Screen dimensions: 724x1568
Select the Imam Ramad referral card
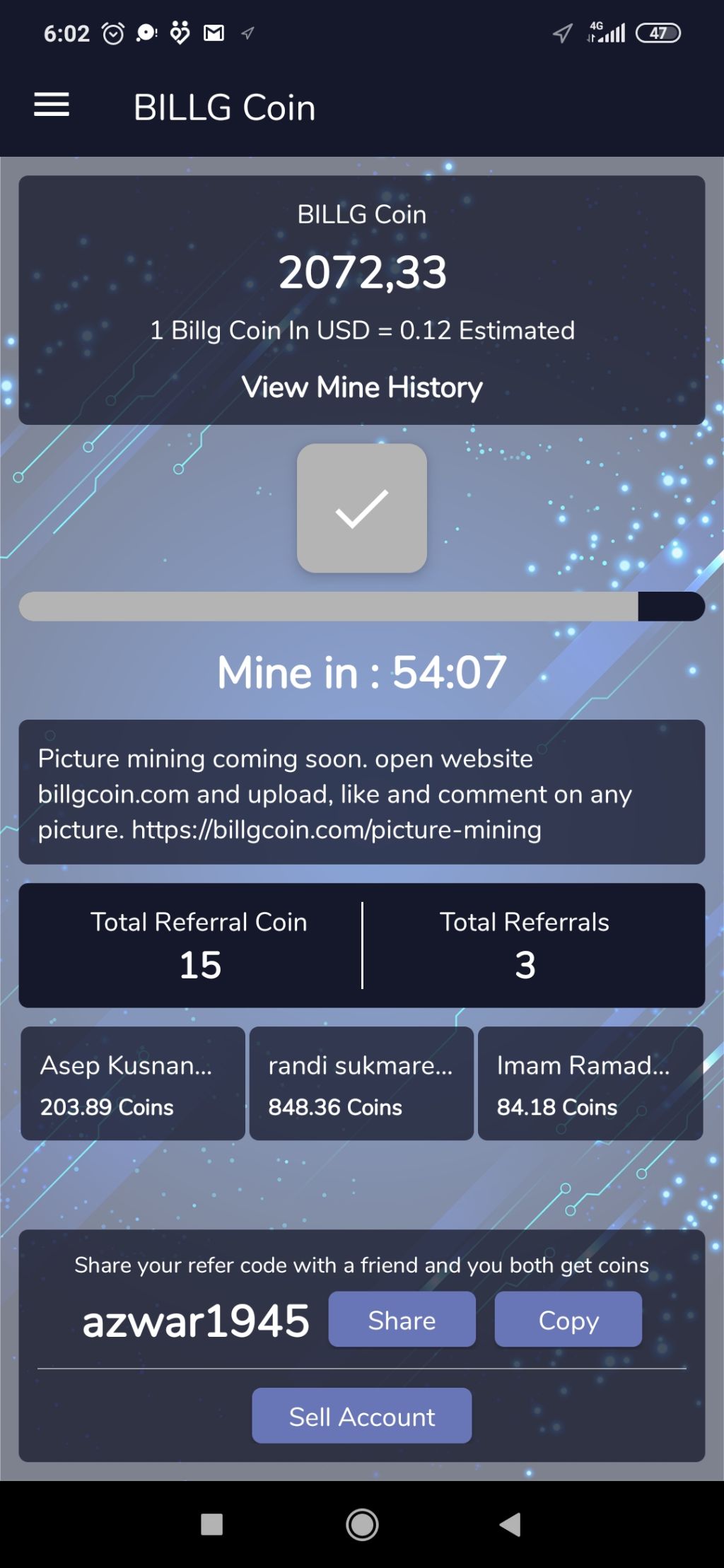(x=590, y=1084)
